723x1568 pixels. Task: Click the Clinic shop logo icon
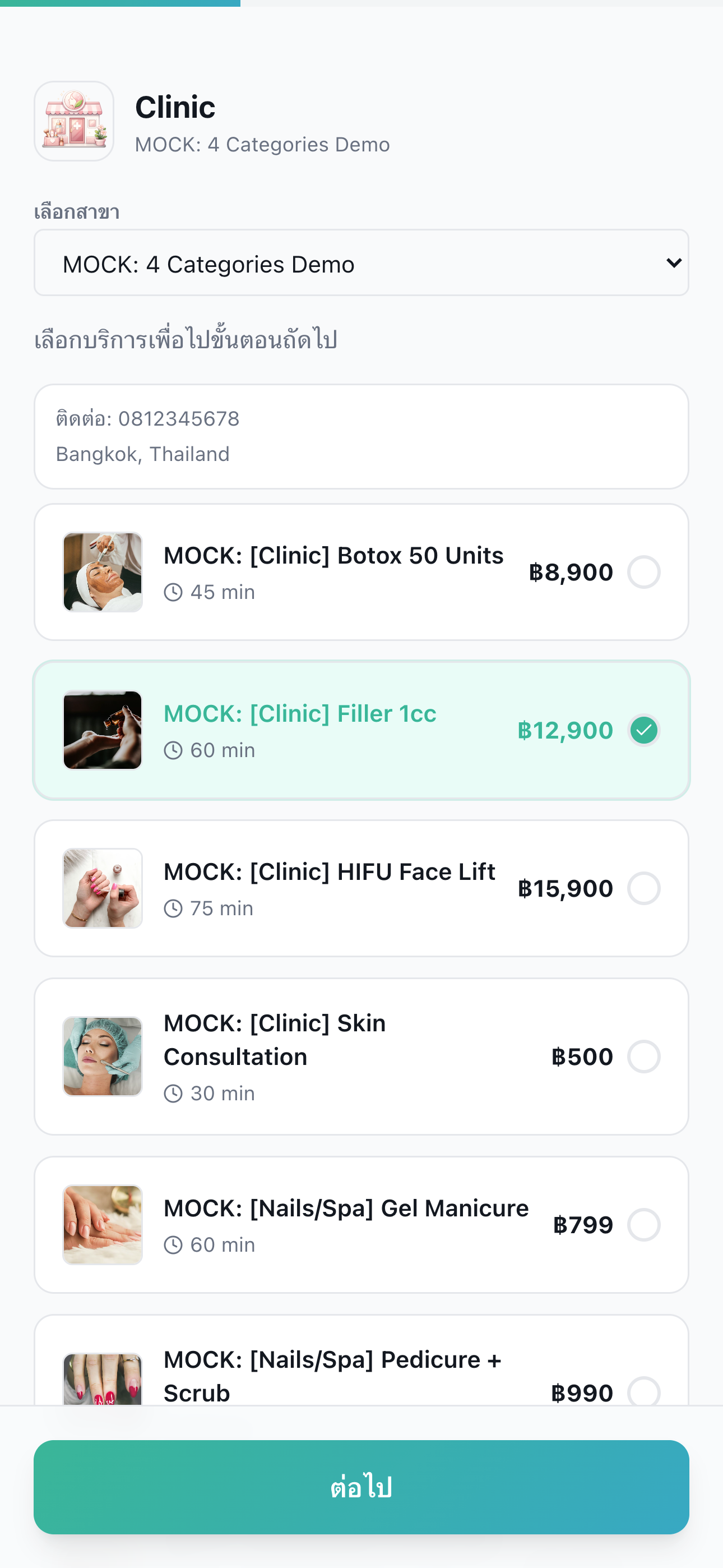[x=74, y=121]
